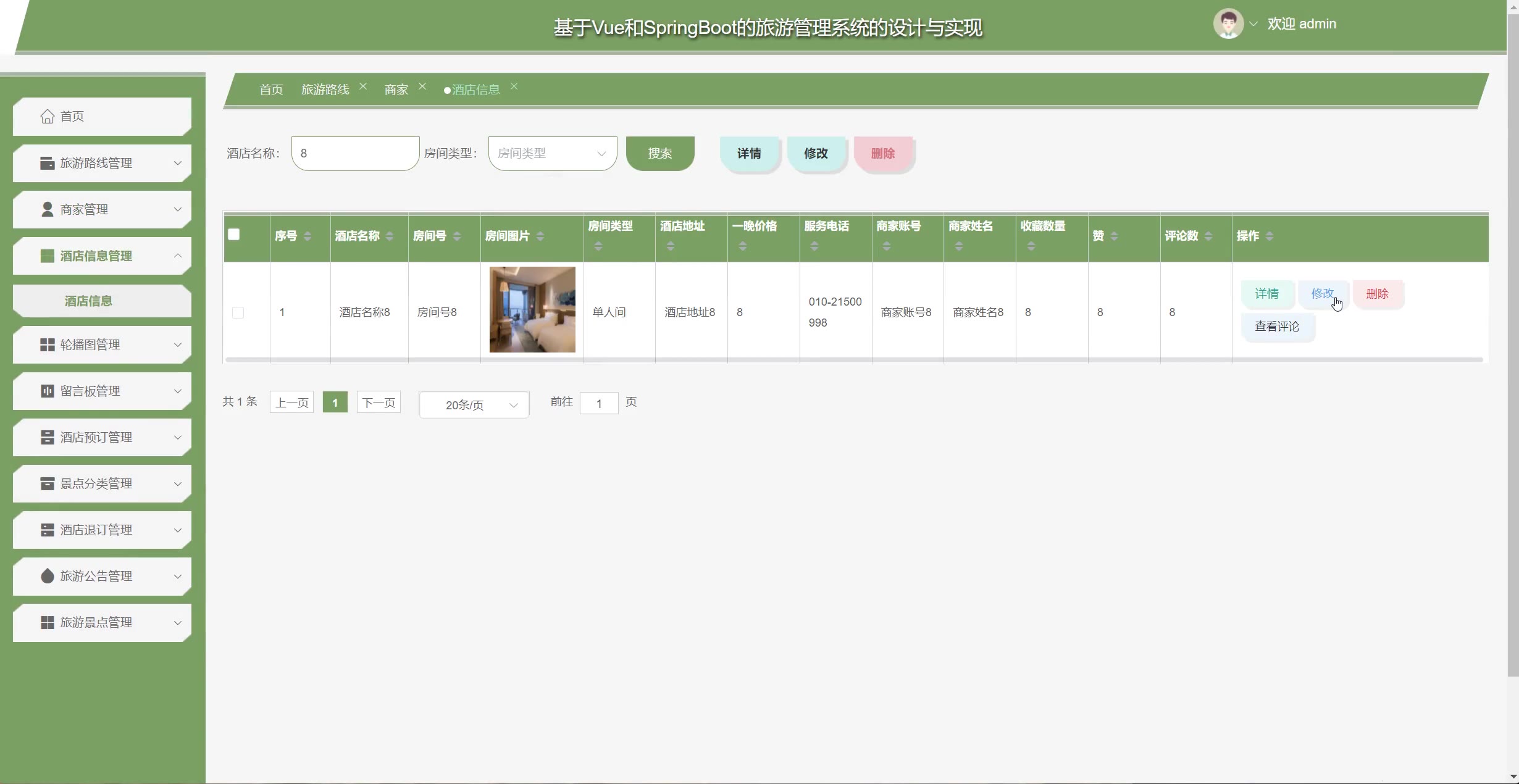Click sort arrows on 酒店名称 column
The image size is (1519, 784).
point(389,236)
